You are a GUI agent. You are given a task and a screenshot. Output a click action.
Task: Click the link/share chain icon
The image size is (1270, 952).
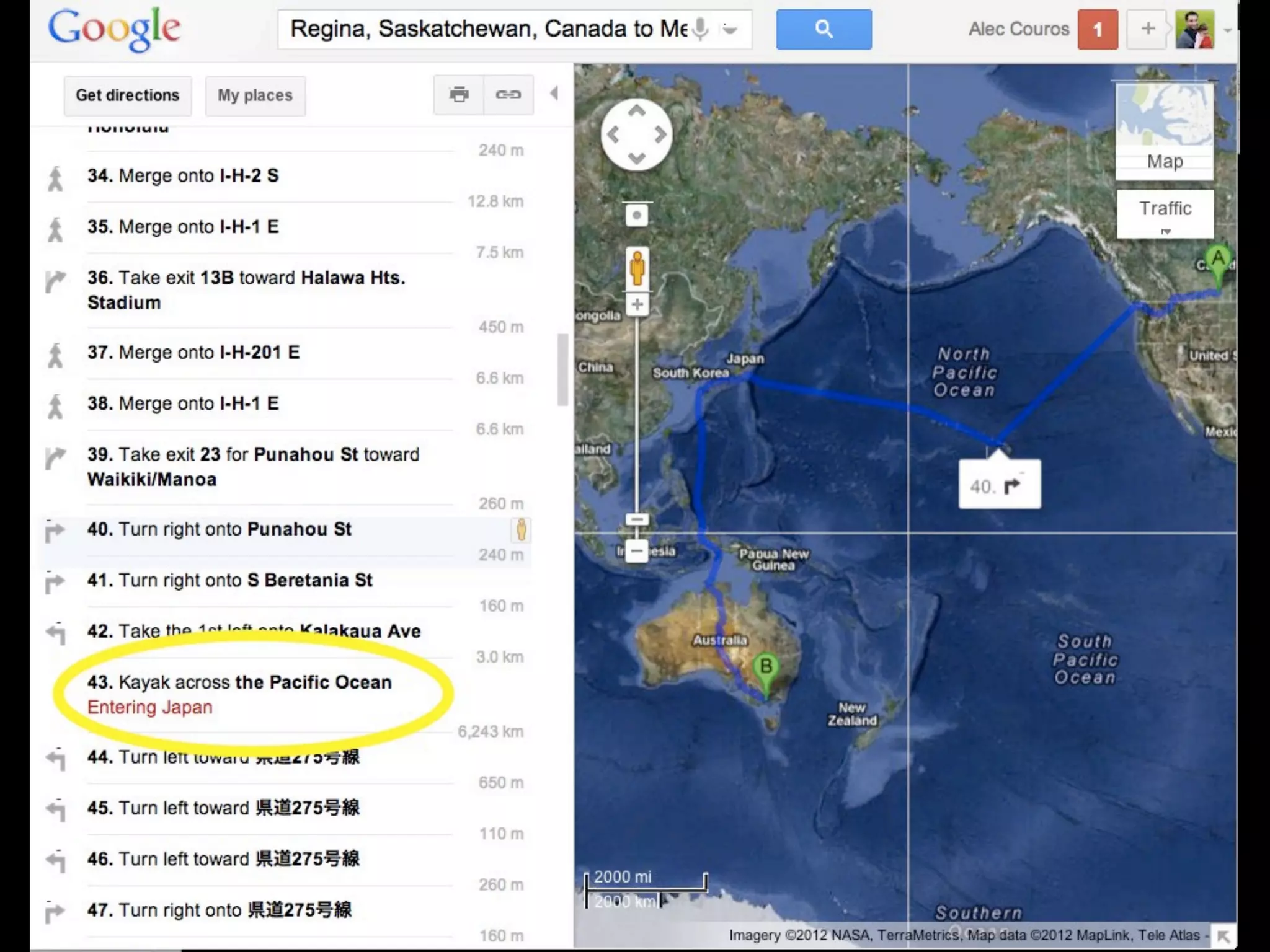coord(508,95)
